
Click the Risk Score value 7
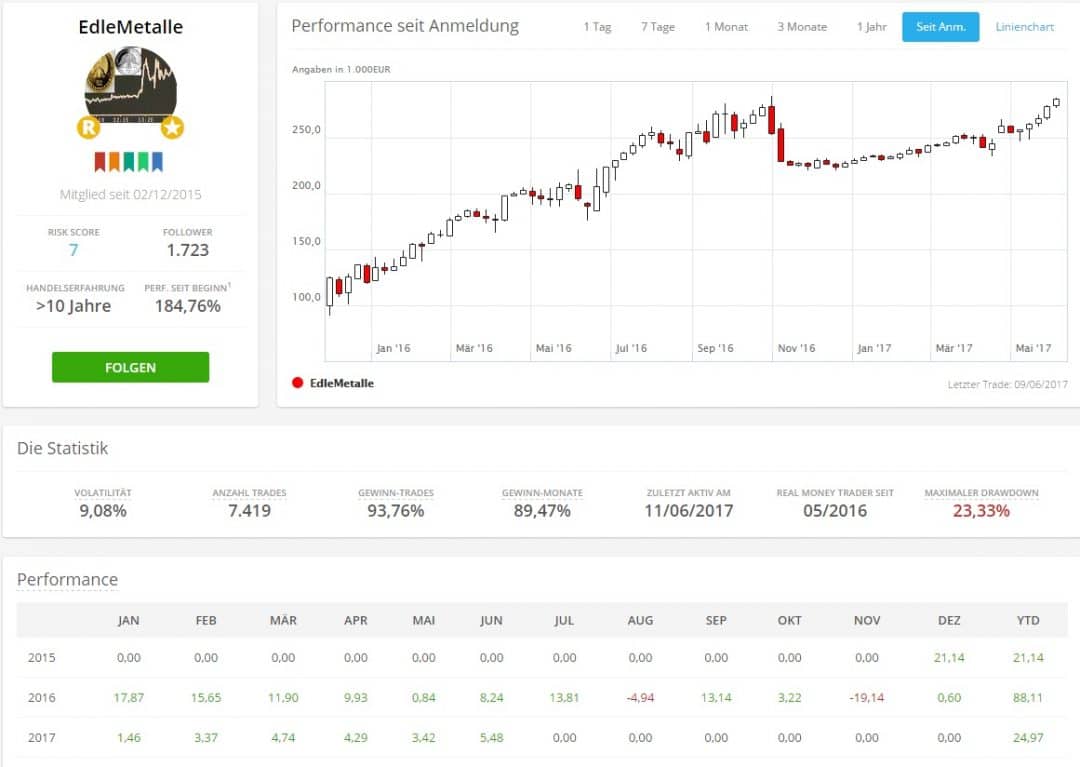73,250
